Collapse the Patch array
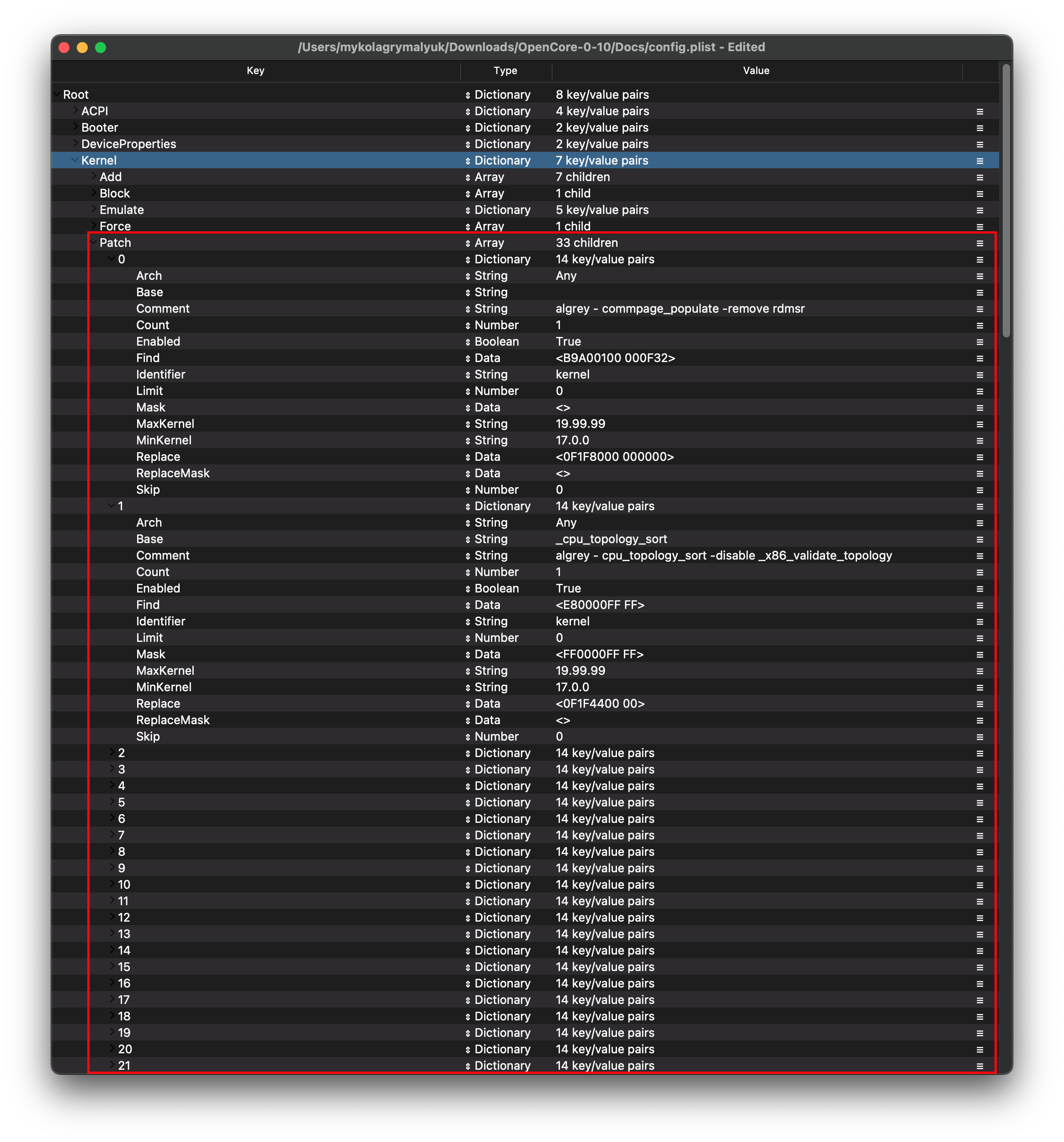Image resolution: width=1064 pixels, height=1142 pixels. [x=93, y=242]
